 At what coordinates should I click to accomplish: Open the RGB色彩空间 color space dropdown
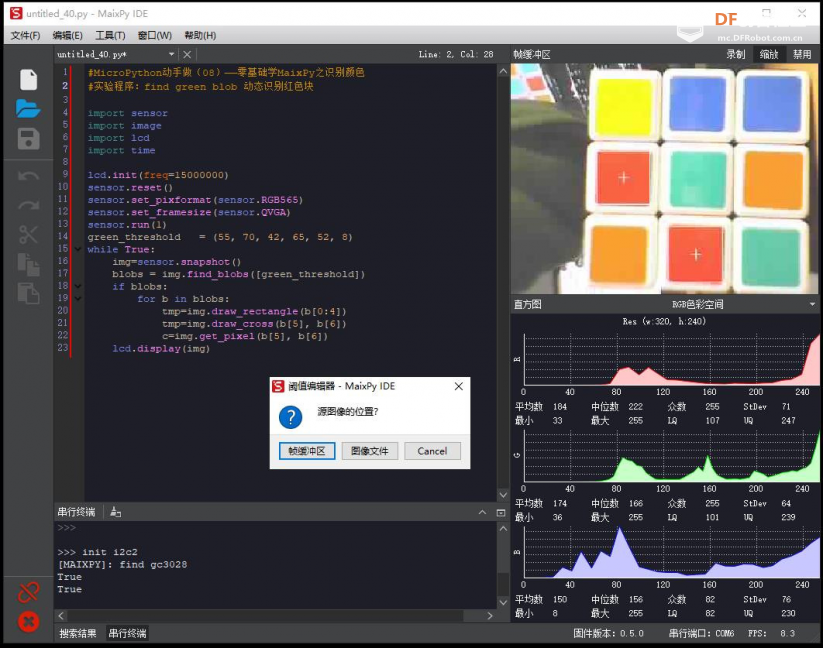[x=812, y=304]
